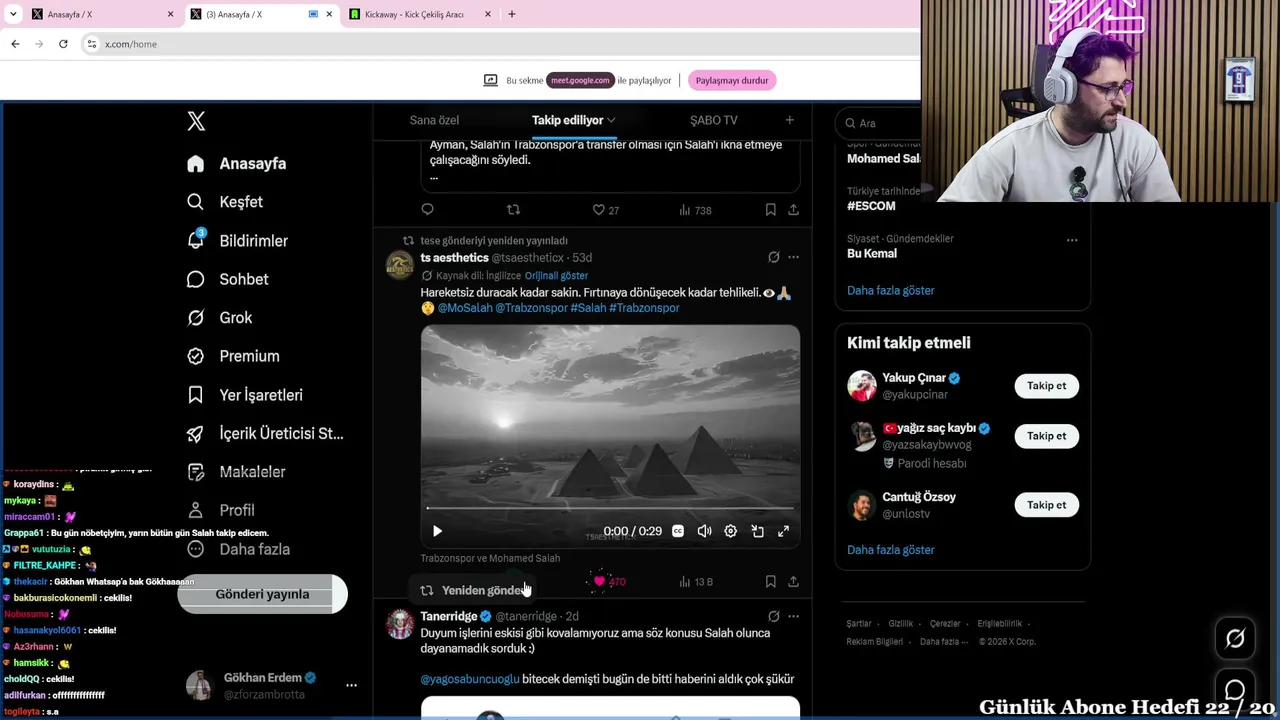Stop sharing with Paylaşmayı durdur
The image size is (1280, 720).
[x=732, y=81]
